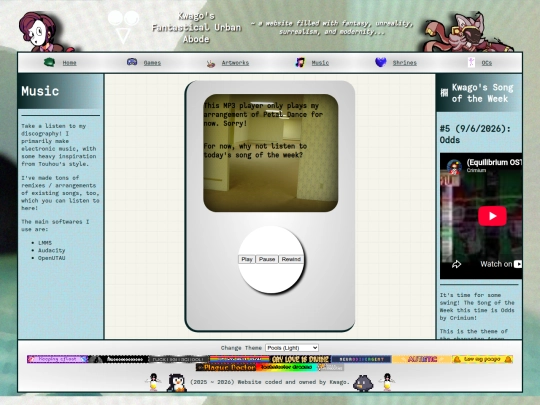Open the OCs link

tap(487, 63)
